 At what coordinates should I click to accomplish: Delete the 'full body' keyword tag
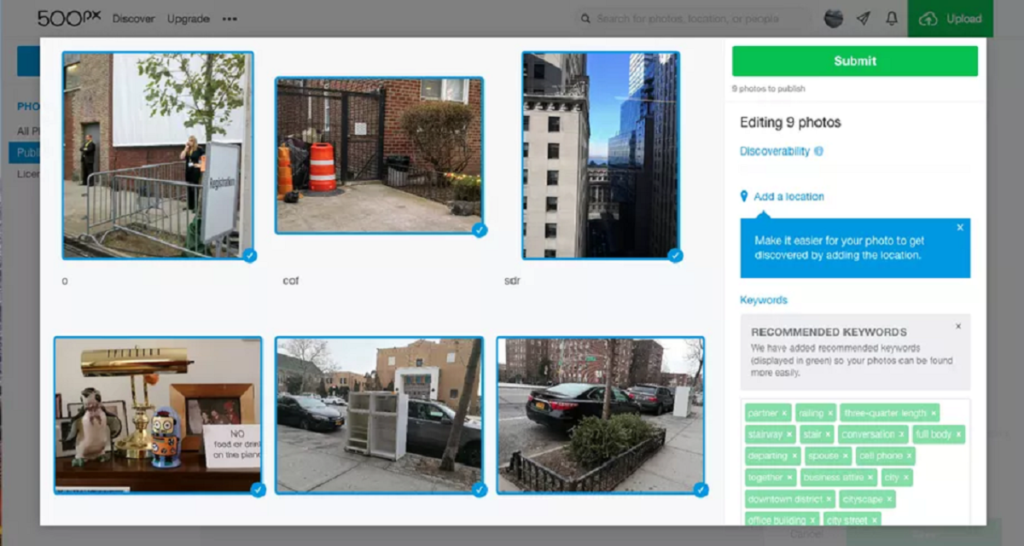click(958, 434)
